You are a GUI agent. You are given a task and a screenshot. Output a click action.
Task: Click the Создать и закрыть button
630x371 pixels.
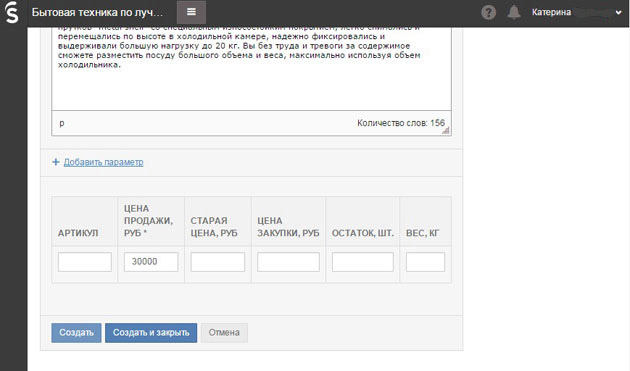pyautogui.click(x=151, y=333)
